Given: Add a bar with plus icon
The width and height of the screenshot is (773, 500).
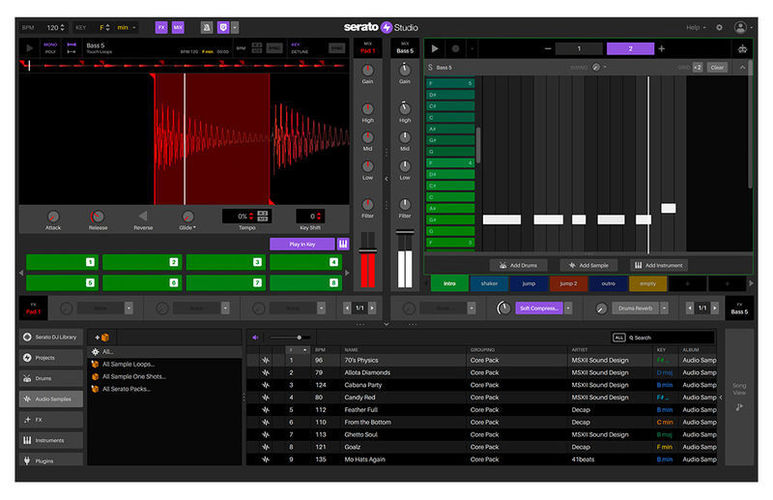Looking at the screenshot, I should (662, 49).
